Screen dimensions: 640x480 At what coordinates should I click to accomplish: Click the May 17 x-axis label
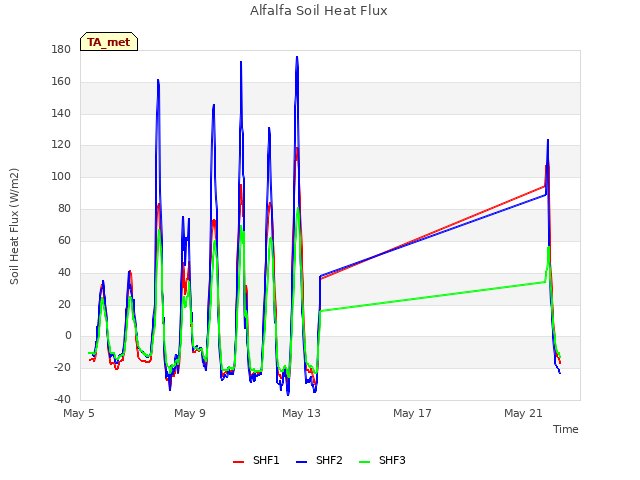tap(412, 413)
